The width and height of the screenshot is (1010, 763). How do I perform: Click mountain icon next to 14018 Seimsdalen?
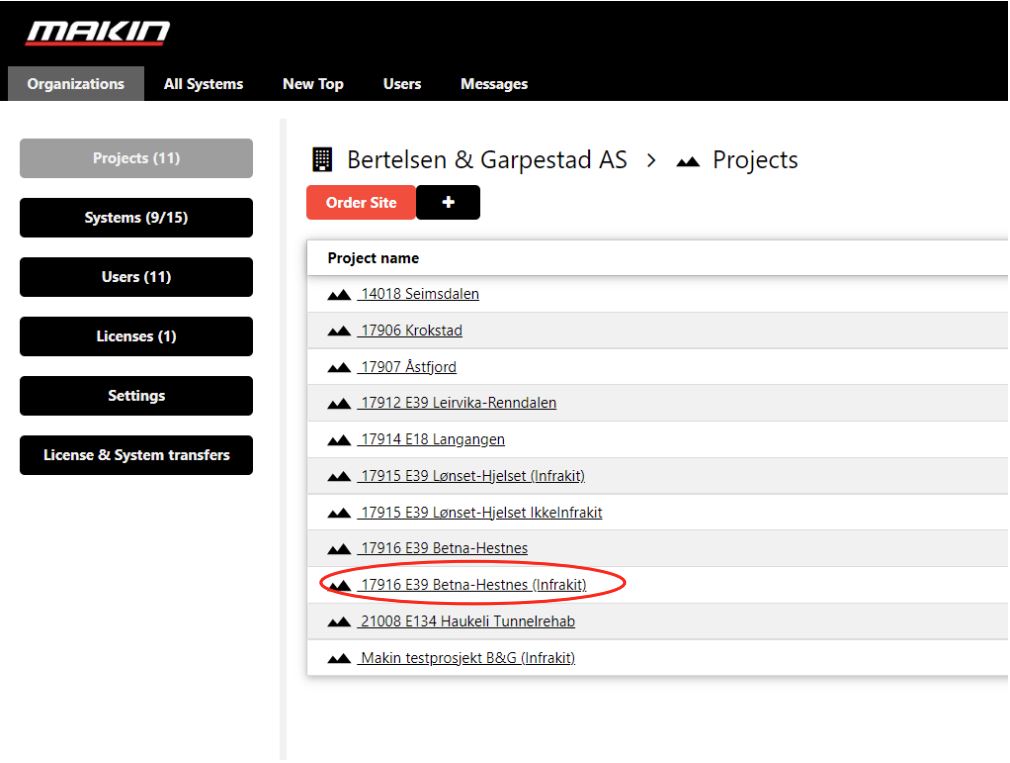coord(339,295)
